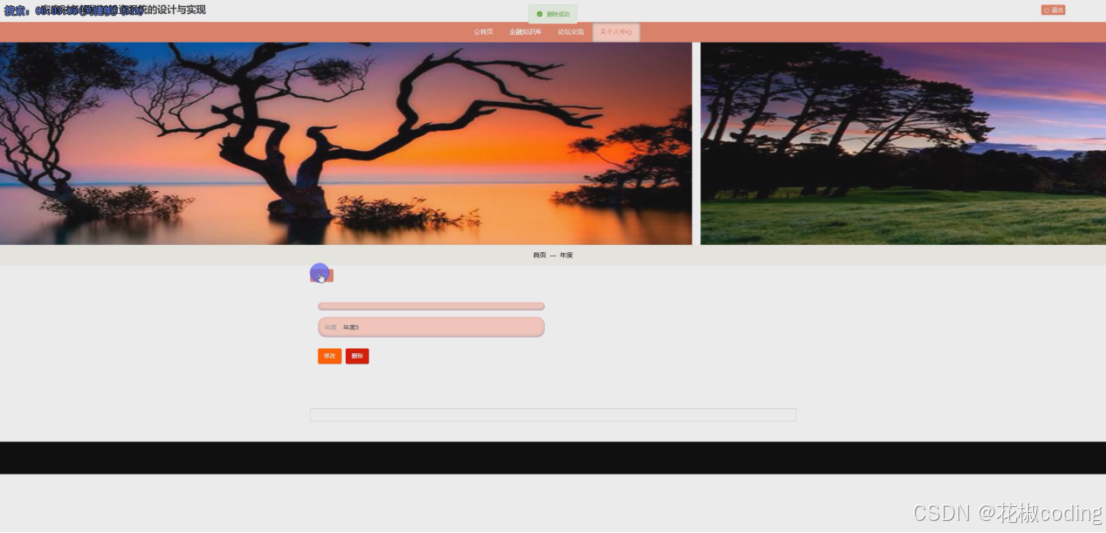This screenshot has width=1106, height=533.
Task: Click the green meadow banner image
Action: click(x=903, y=144)
